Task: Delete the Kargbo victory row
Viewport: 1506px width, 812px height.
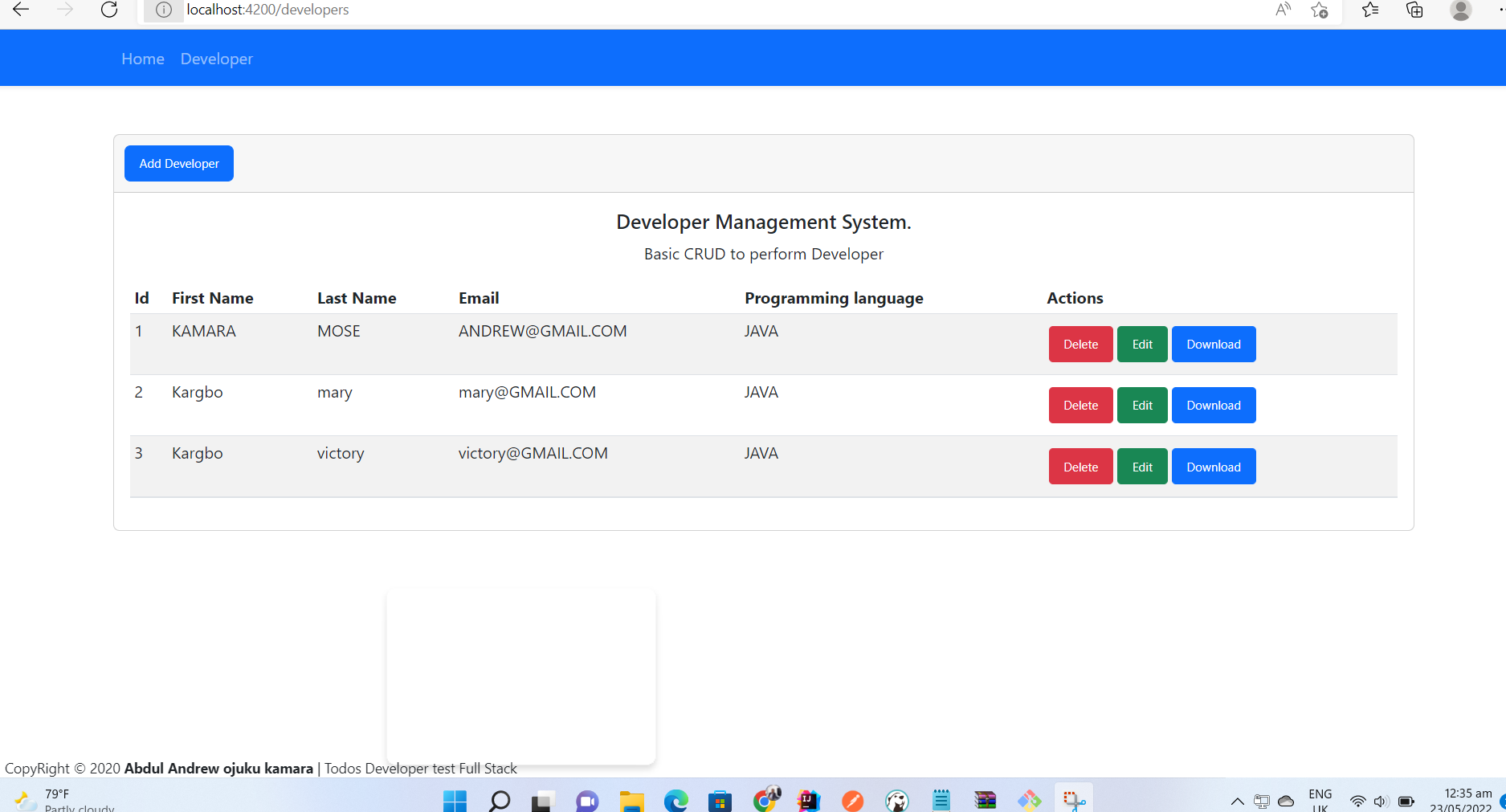Action: (x=1080, y=467)
